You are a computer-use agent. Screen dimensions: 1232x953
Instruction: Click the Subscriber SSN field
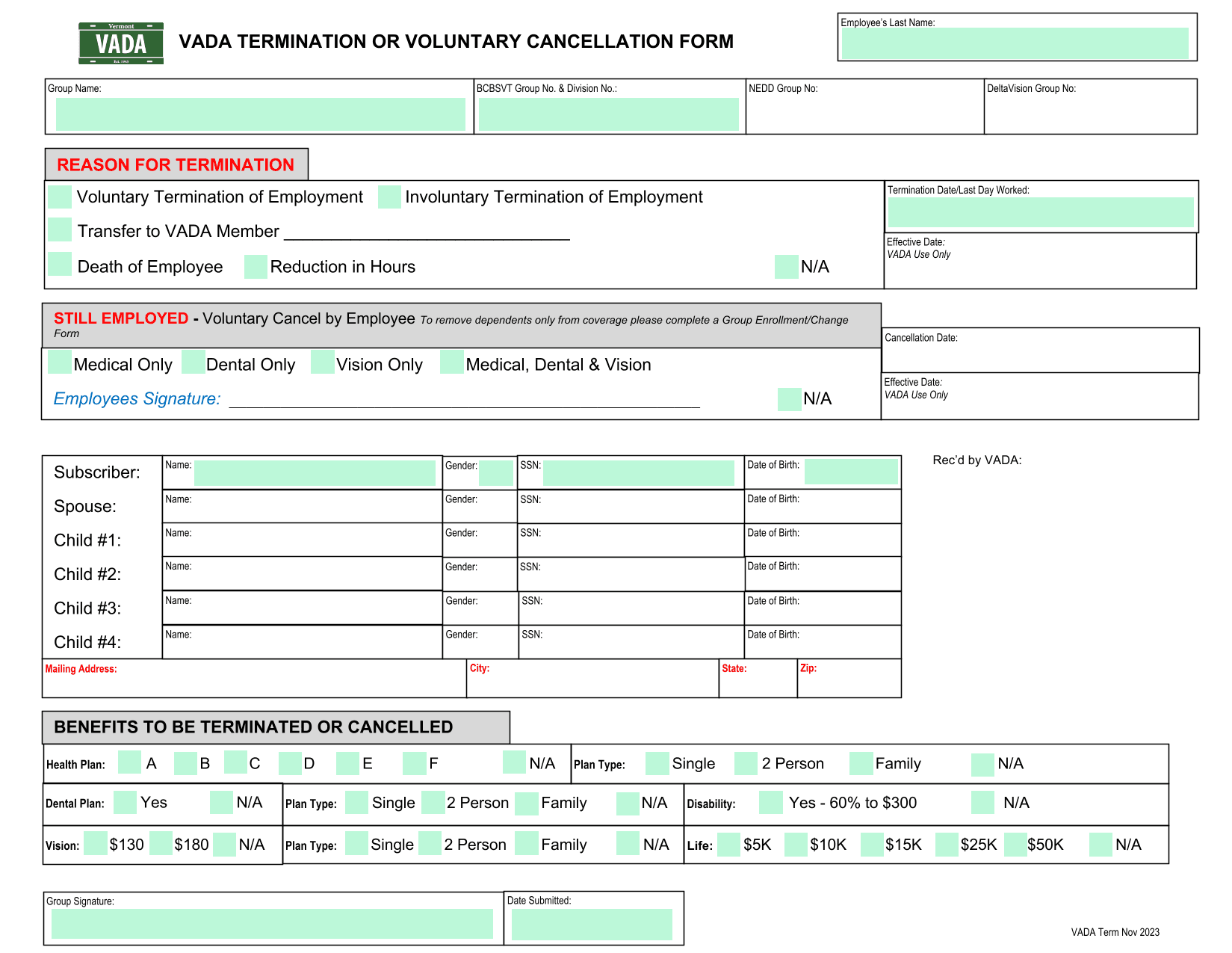pyautogui.click(x=639, y=472)
